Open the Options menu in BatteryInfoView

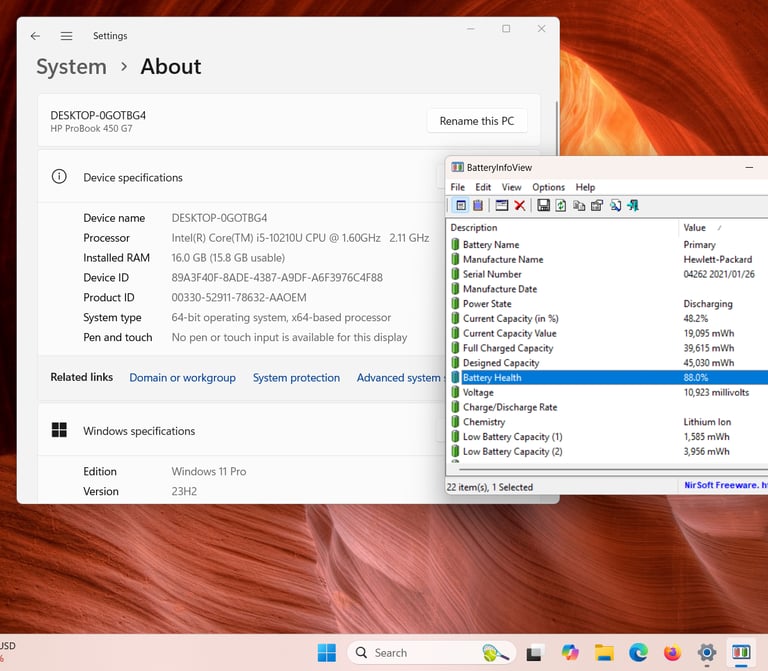(x=549, y=187)
